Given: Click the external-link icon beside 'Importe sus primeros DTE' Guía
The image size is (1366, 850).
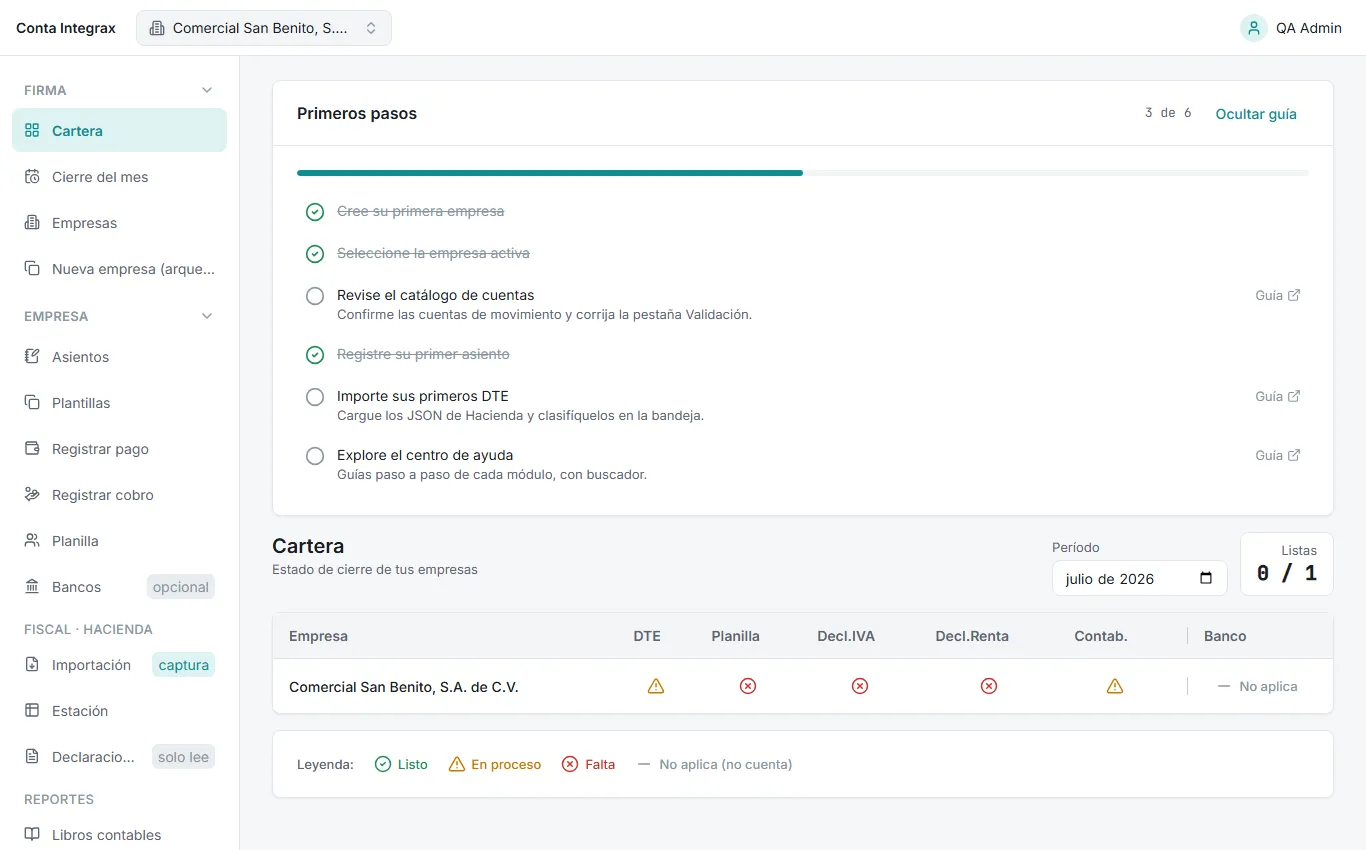Looking at the screenshot, I should point(1294,396).
